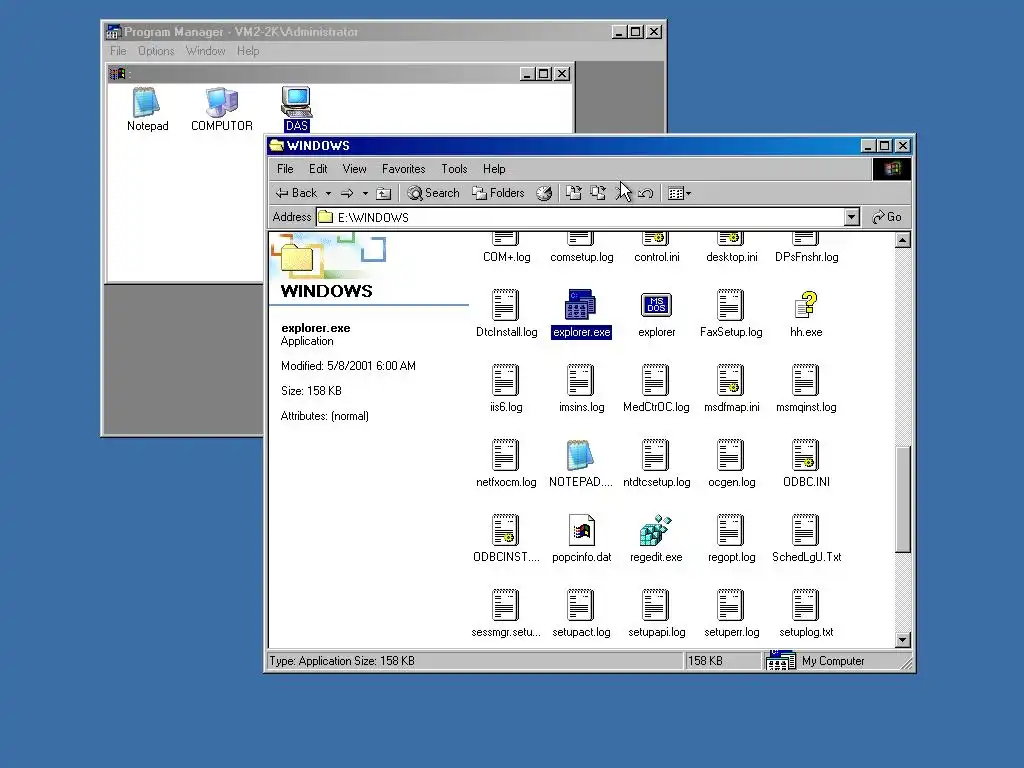Open the Favorites menu
The image size is (1024, 768).
click(404, 169)
